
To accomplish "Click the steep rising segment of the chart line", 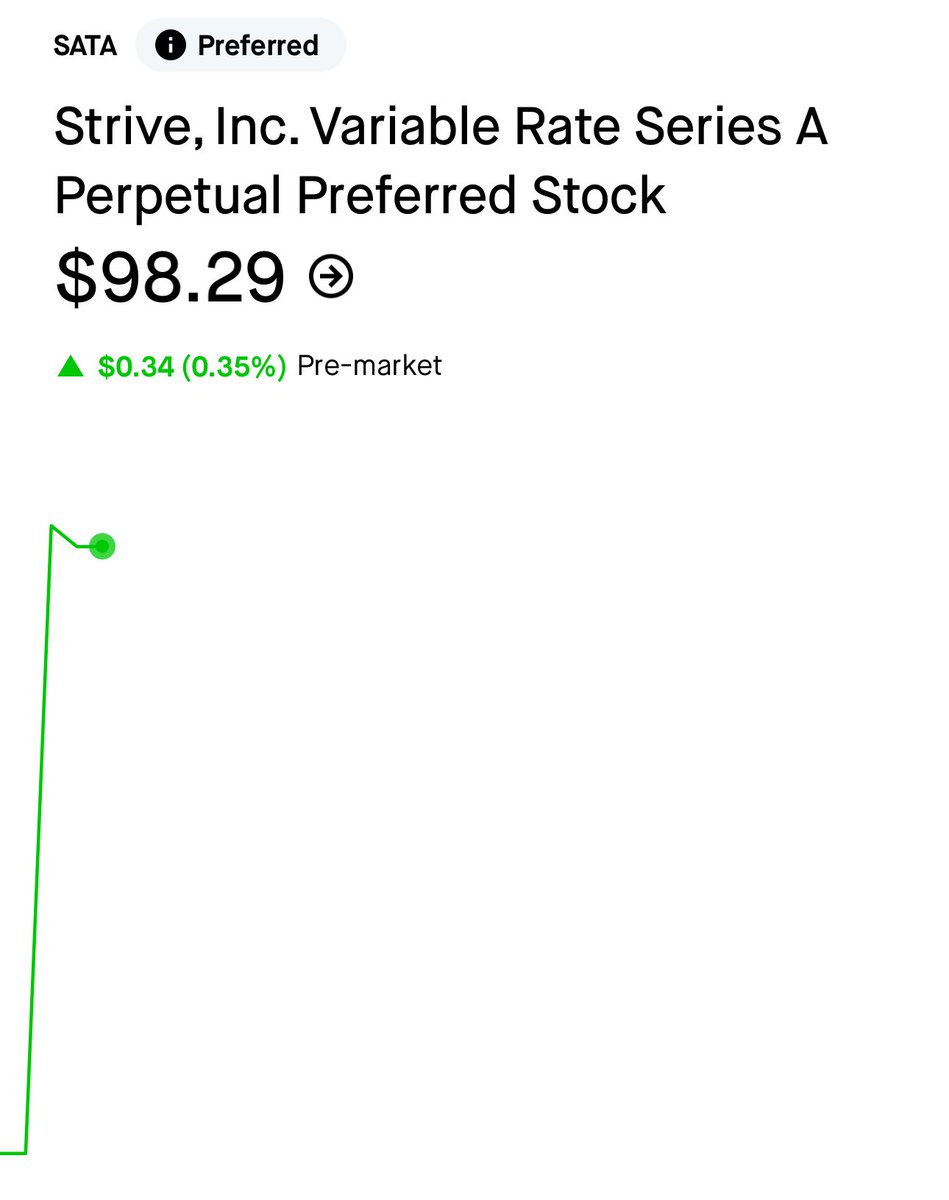I will (x=38, y=840).
